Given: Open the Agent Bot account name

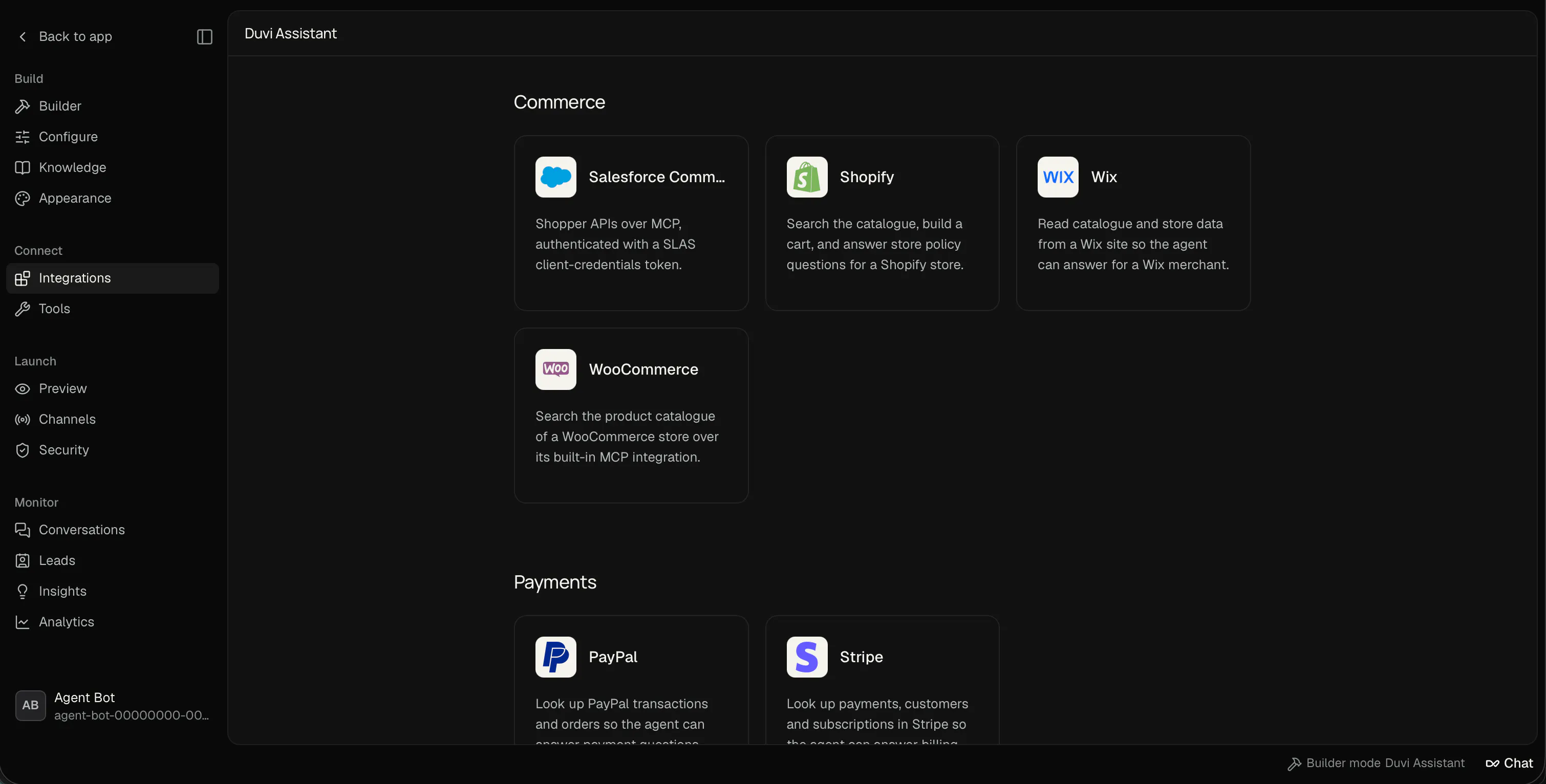Looking at the screenshot, I should point(84,698).
